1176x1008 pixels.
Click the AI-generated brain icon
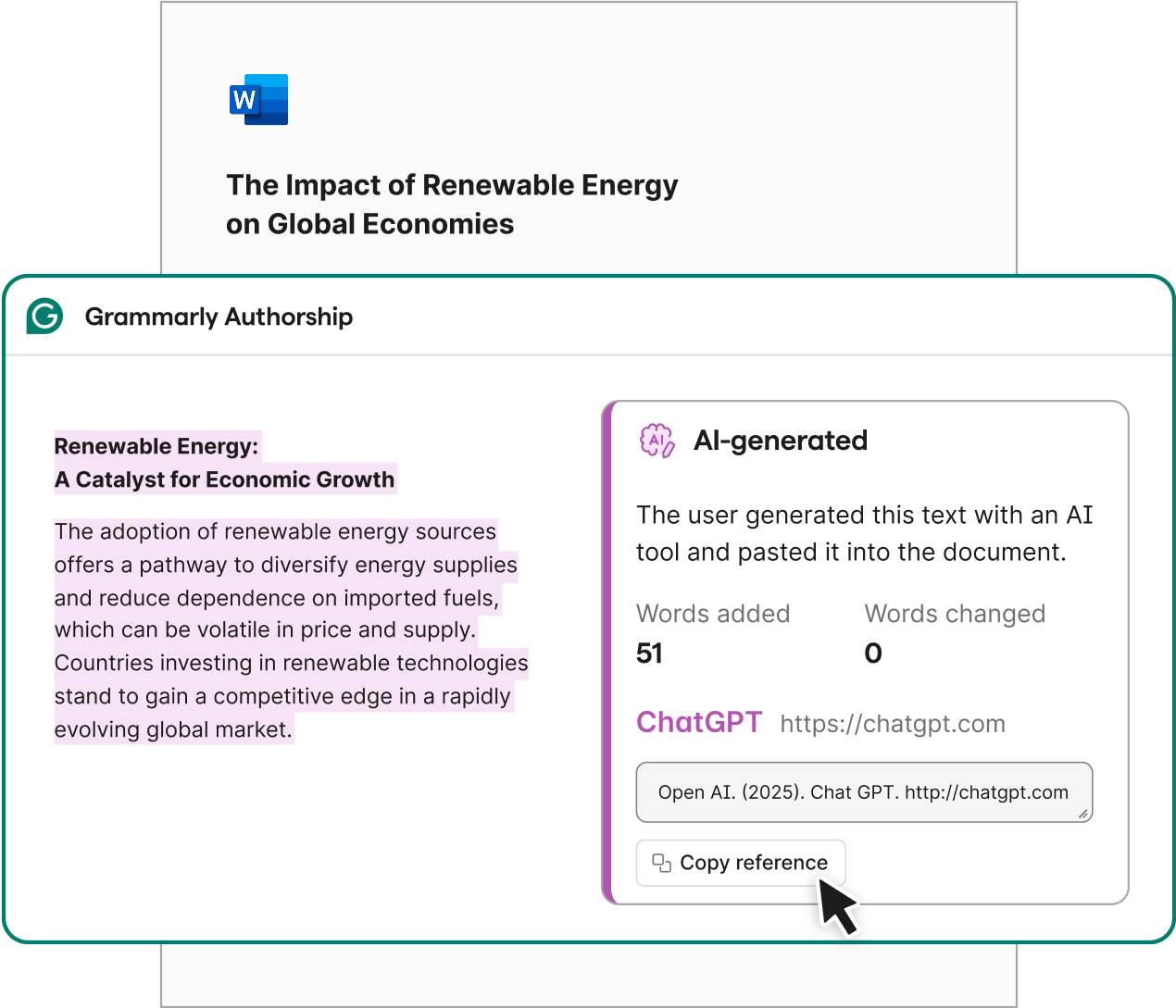(x=657, y=441)
